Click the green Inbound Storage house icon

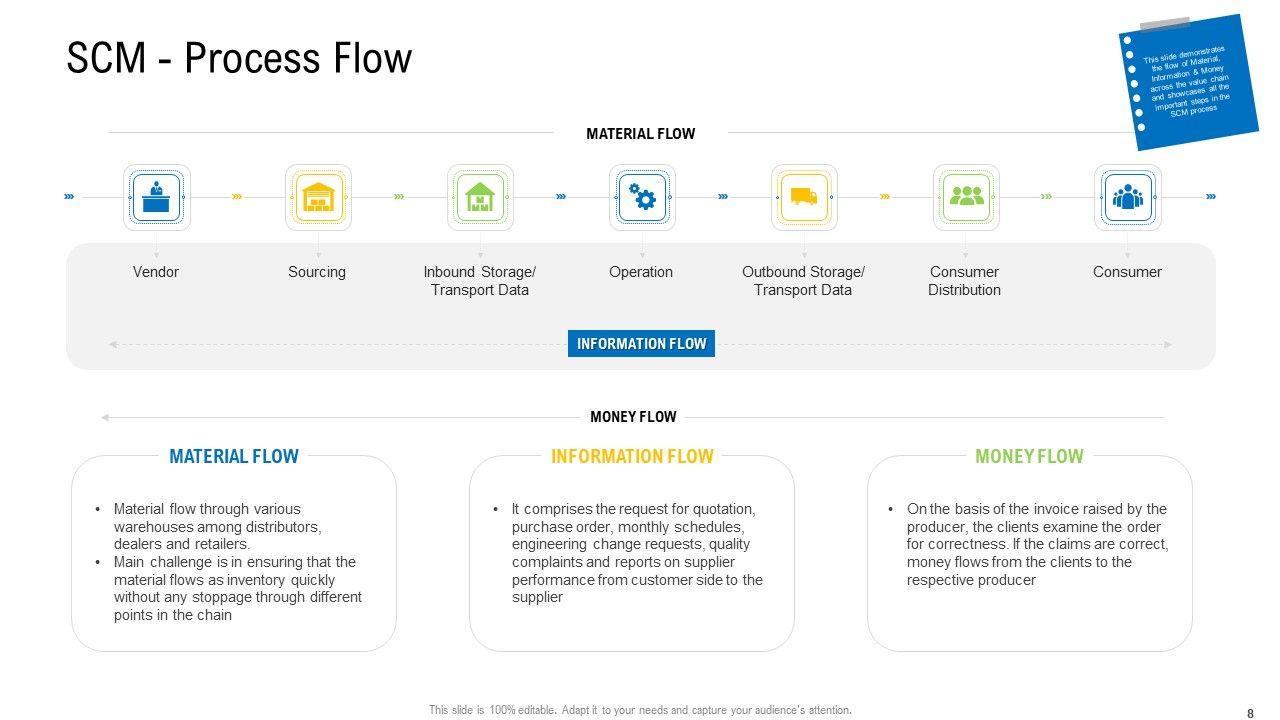pyautogui.click(x=480, y=198)
